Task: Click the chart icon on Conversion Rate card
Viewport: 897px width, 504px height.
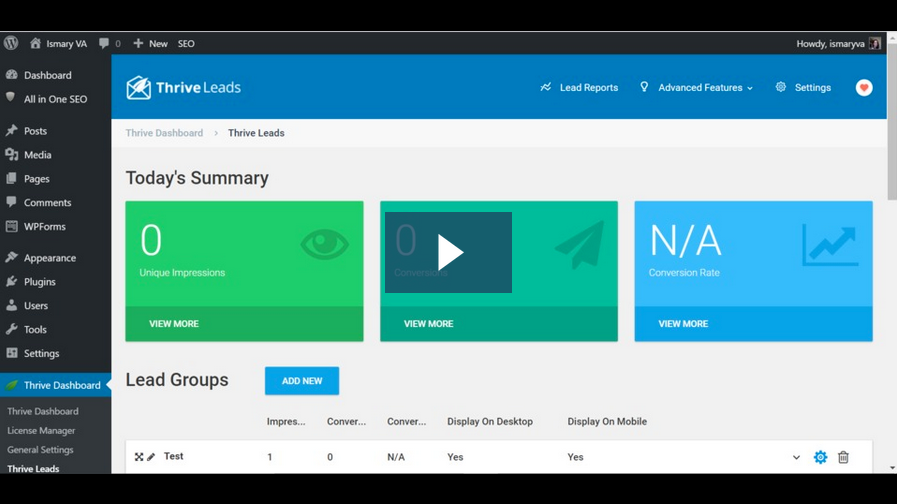Action: click(x=830, y=245)
